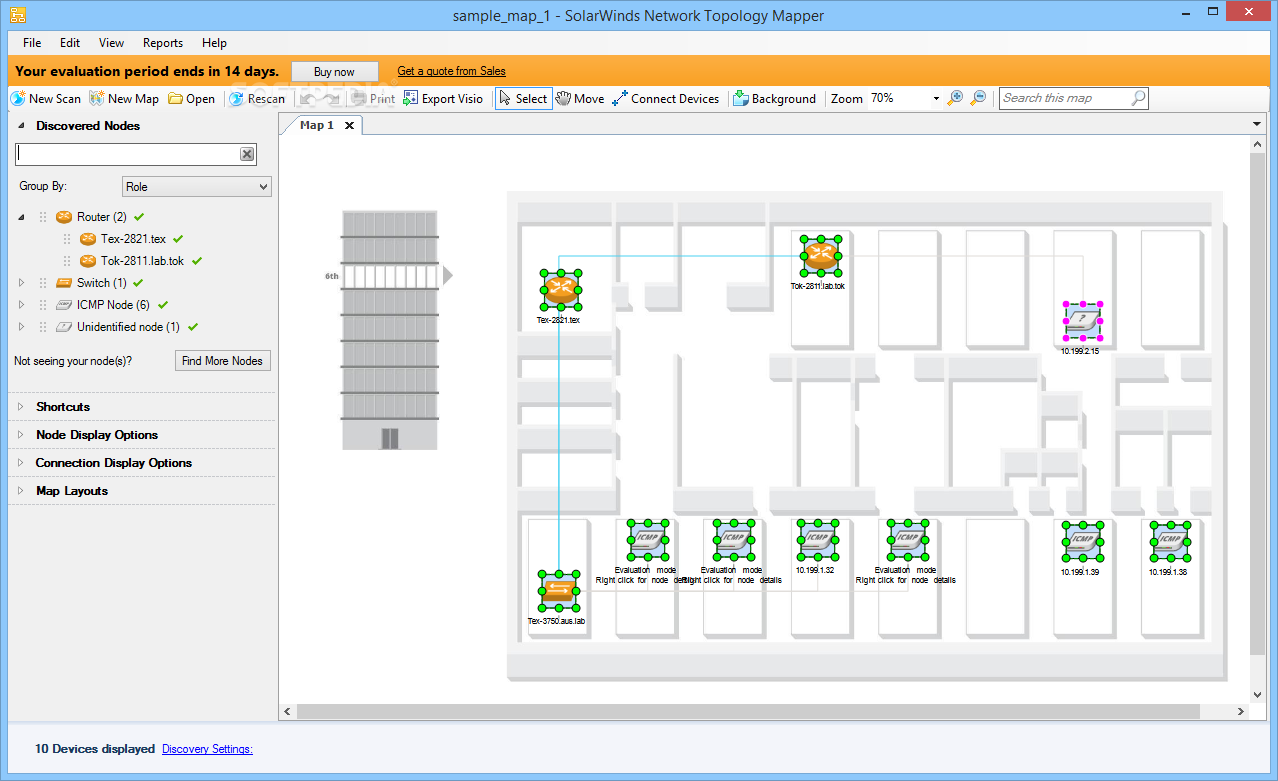
Task: Open the tab list dropdown arrow
Action: point(1257,124)
